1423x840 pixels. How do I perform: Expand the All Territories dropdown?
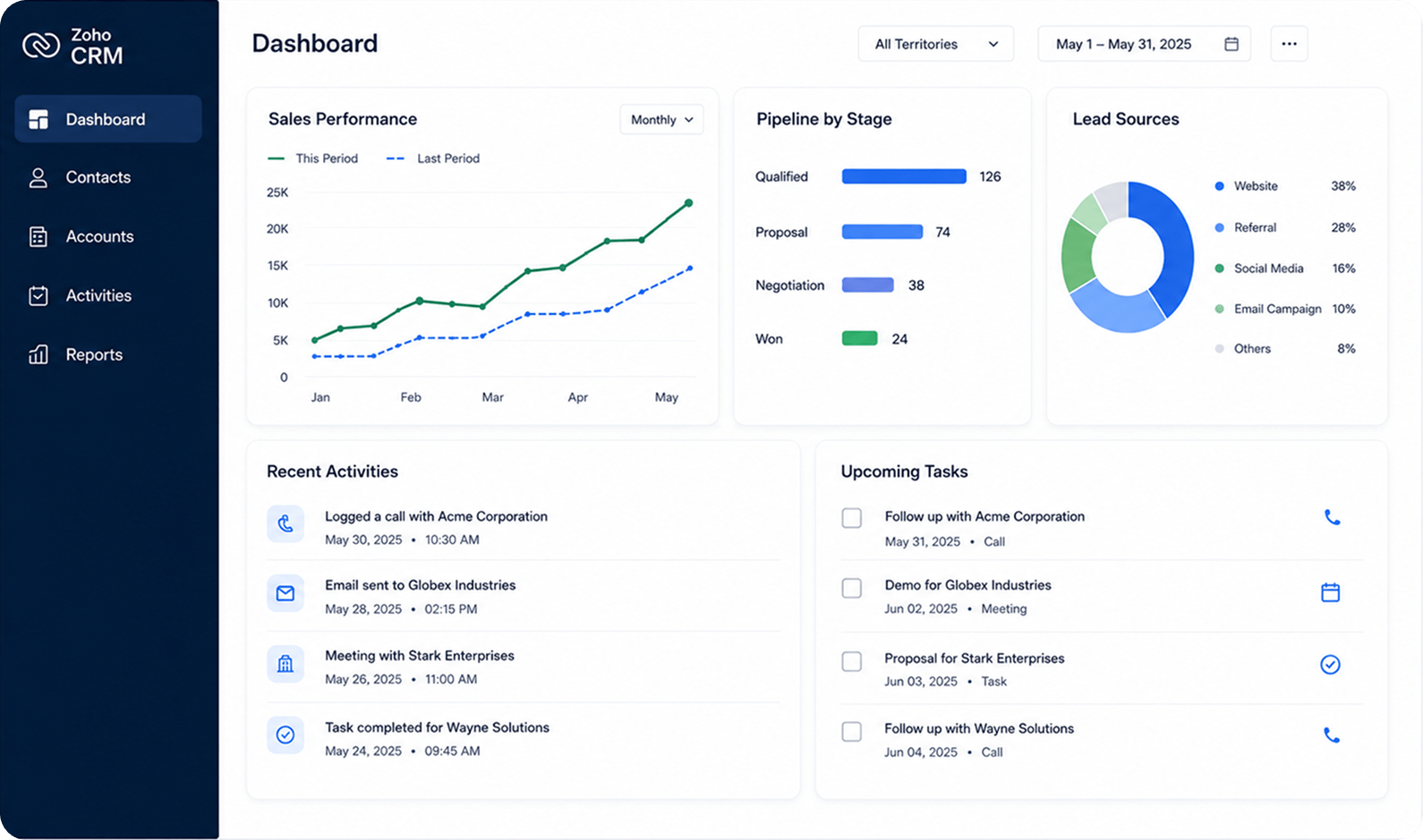(936, 44)
